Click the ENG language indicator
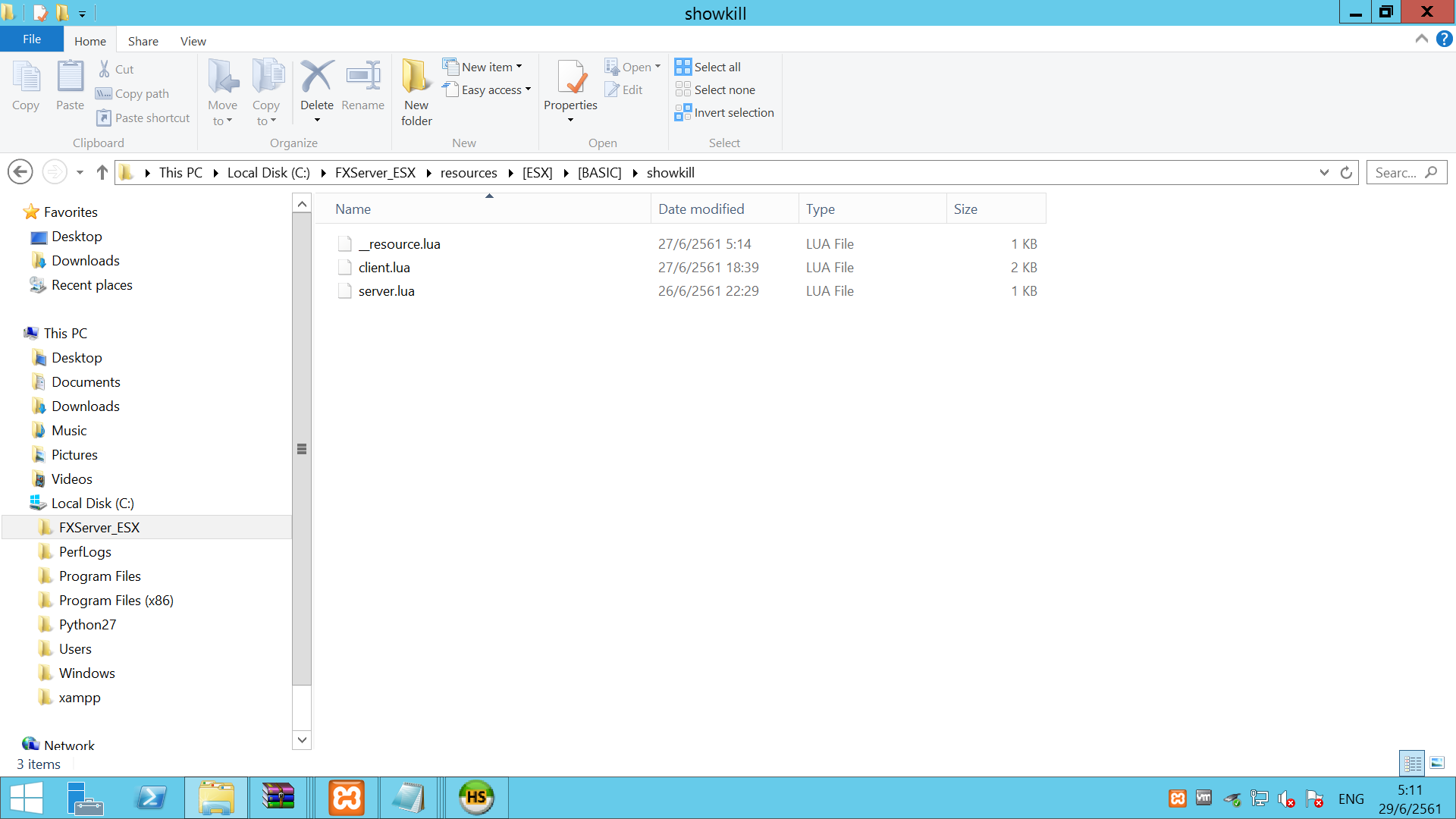The height and width of the screenshot is (819, 1456). [1351, 799]
